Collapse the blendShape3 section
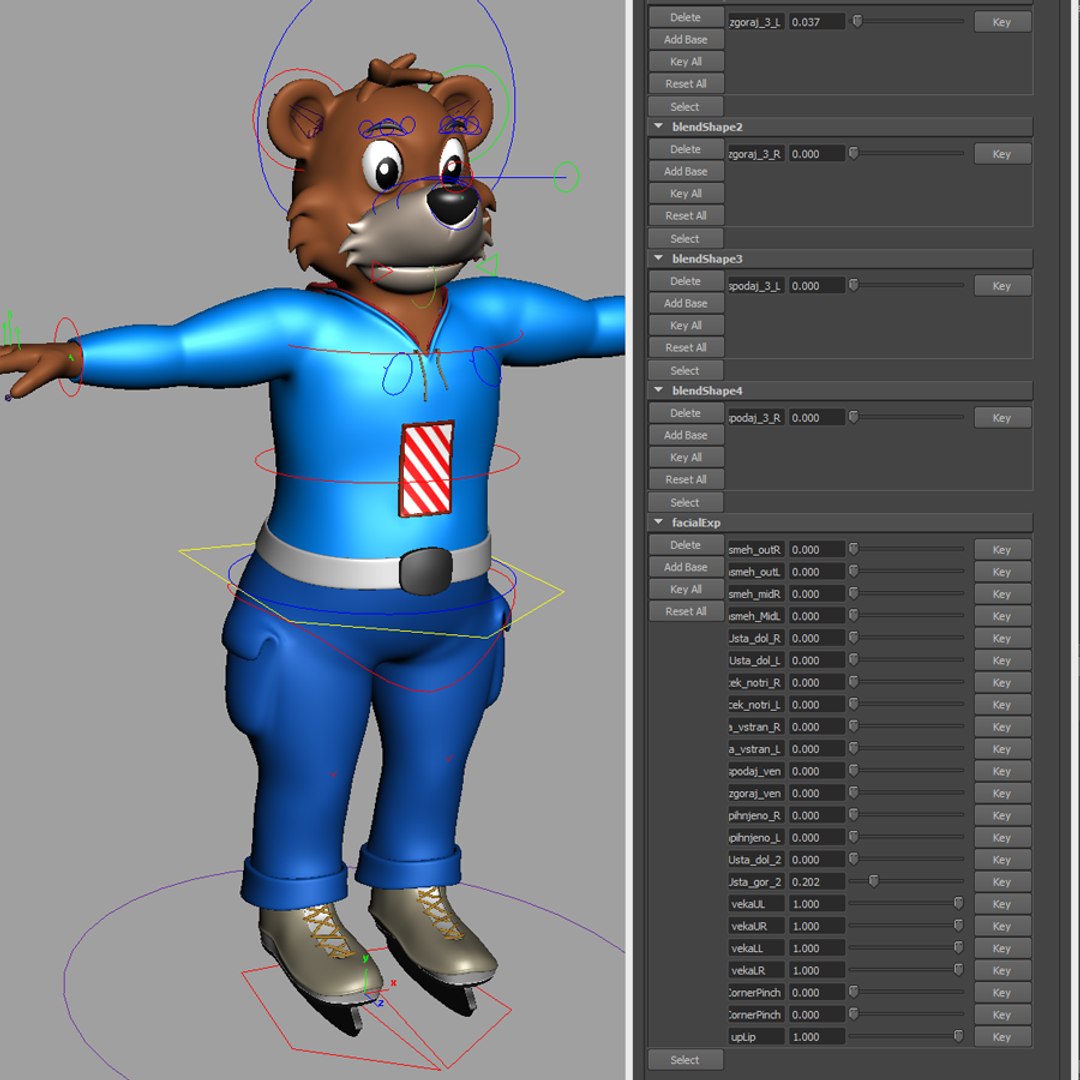This screenshot has width=1080, height=1080. [658, 259]
